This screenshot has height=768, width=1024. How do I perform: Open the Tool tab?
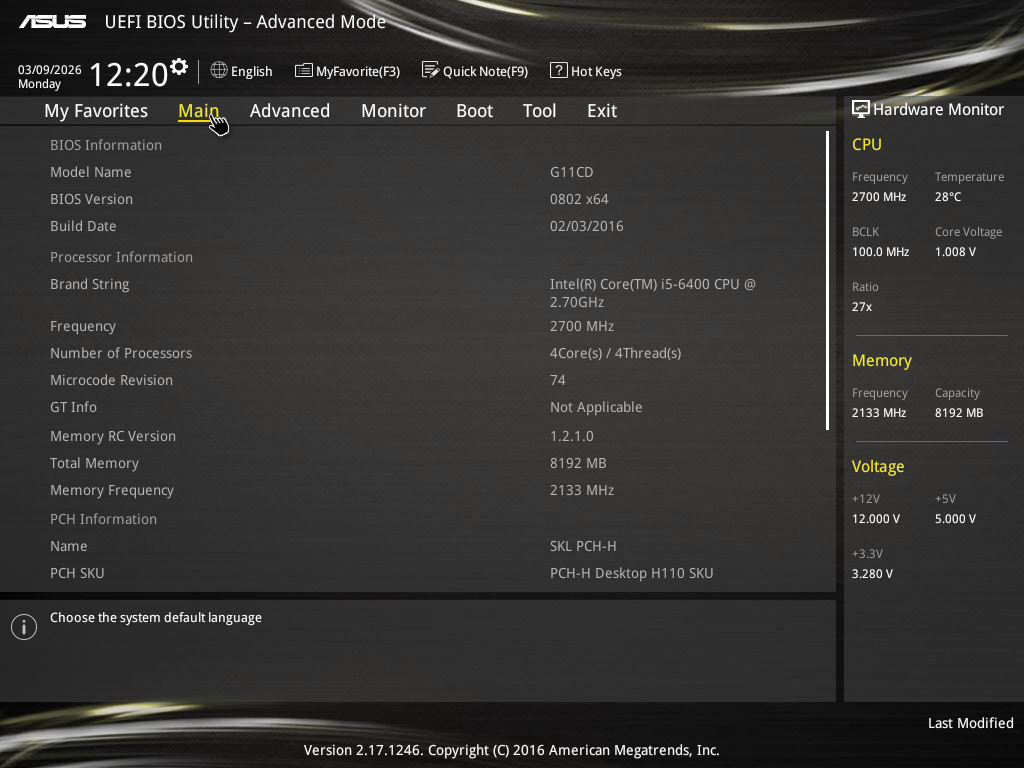pos(539,111)
